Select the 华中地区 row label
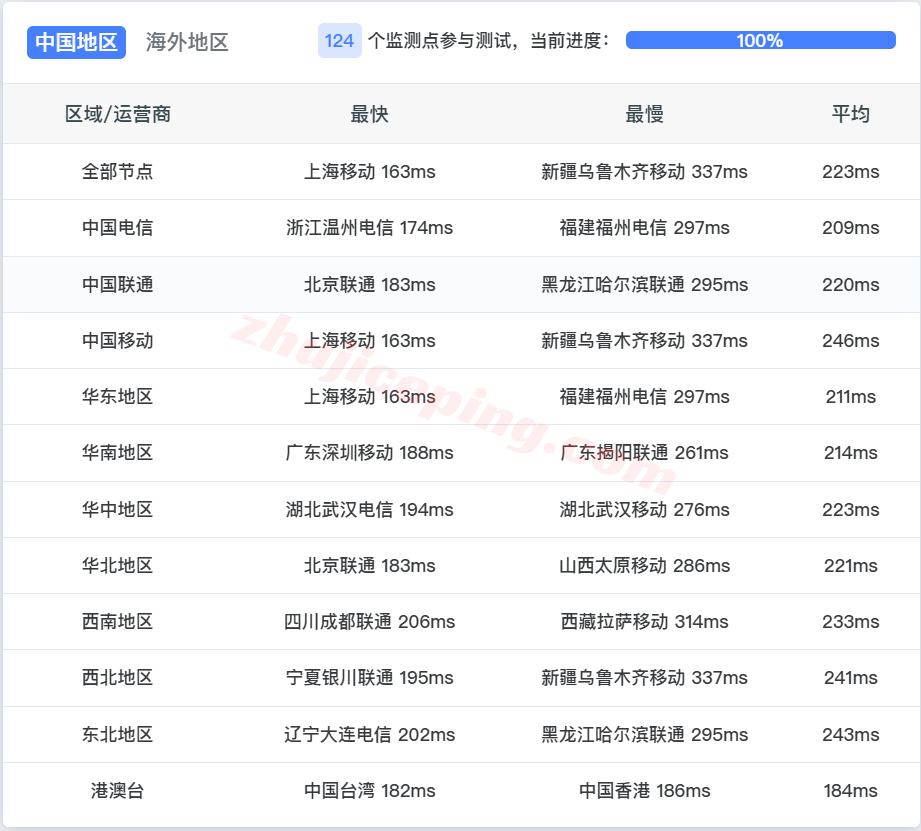921x831 pixels. pos(117,509)
